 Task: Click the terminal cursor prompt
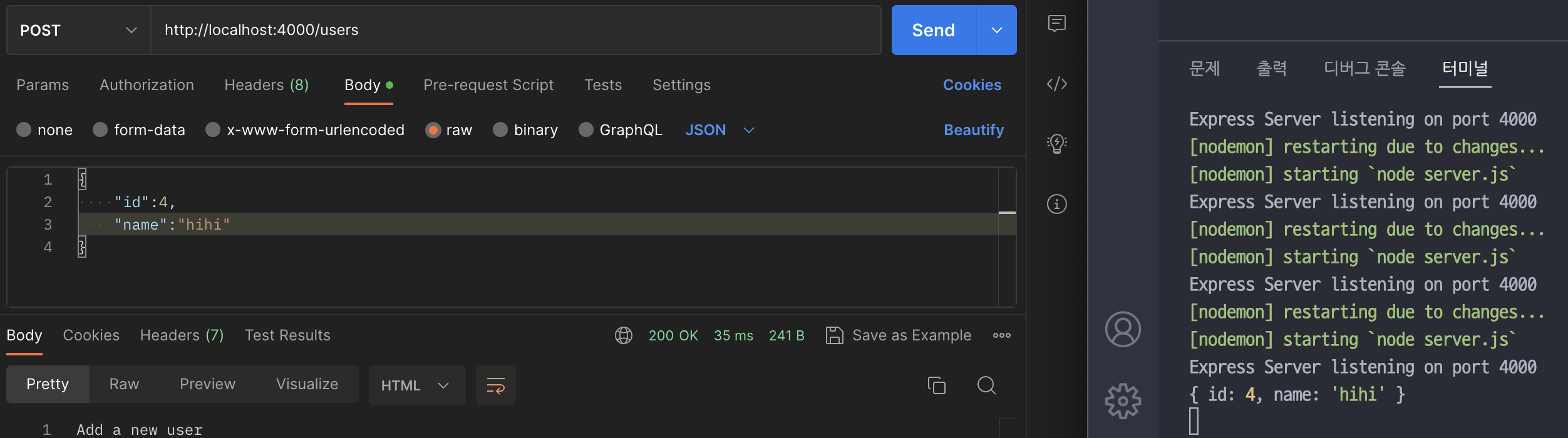click(x=1194, y=421)
